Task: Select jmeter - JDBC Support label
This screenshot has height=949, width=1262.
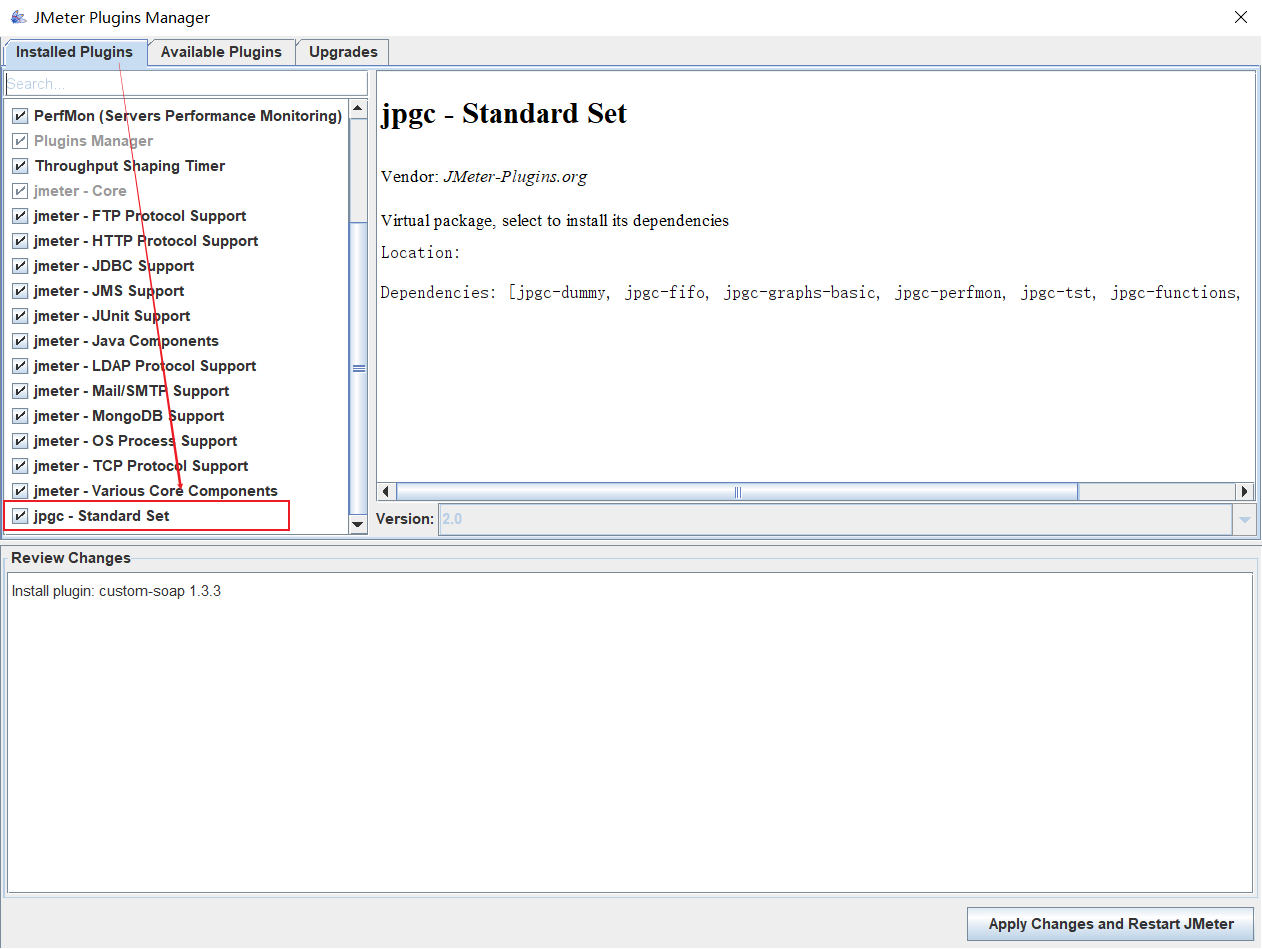Action: 114,266
